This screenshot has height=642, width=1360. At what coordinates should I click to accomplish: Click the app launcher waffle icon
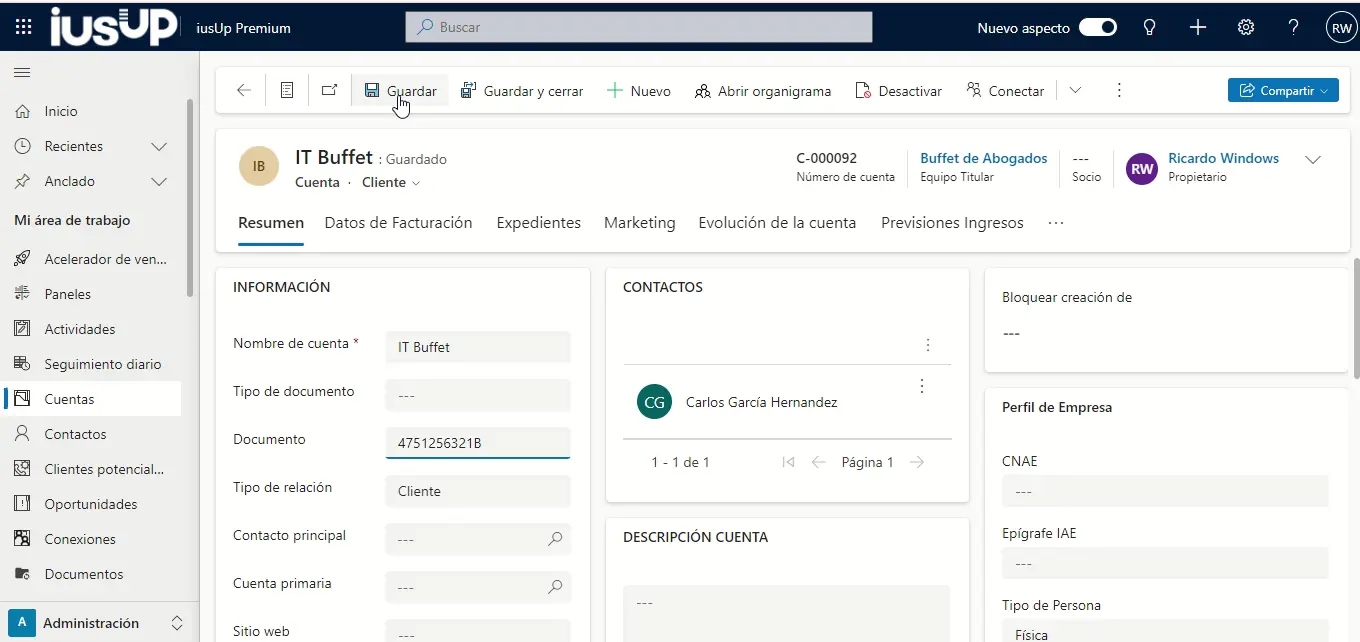23,28
